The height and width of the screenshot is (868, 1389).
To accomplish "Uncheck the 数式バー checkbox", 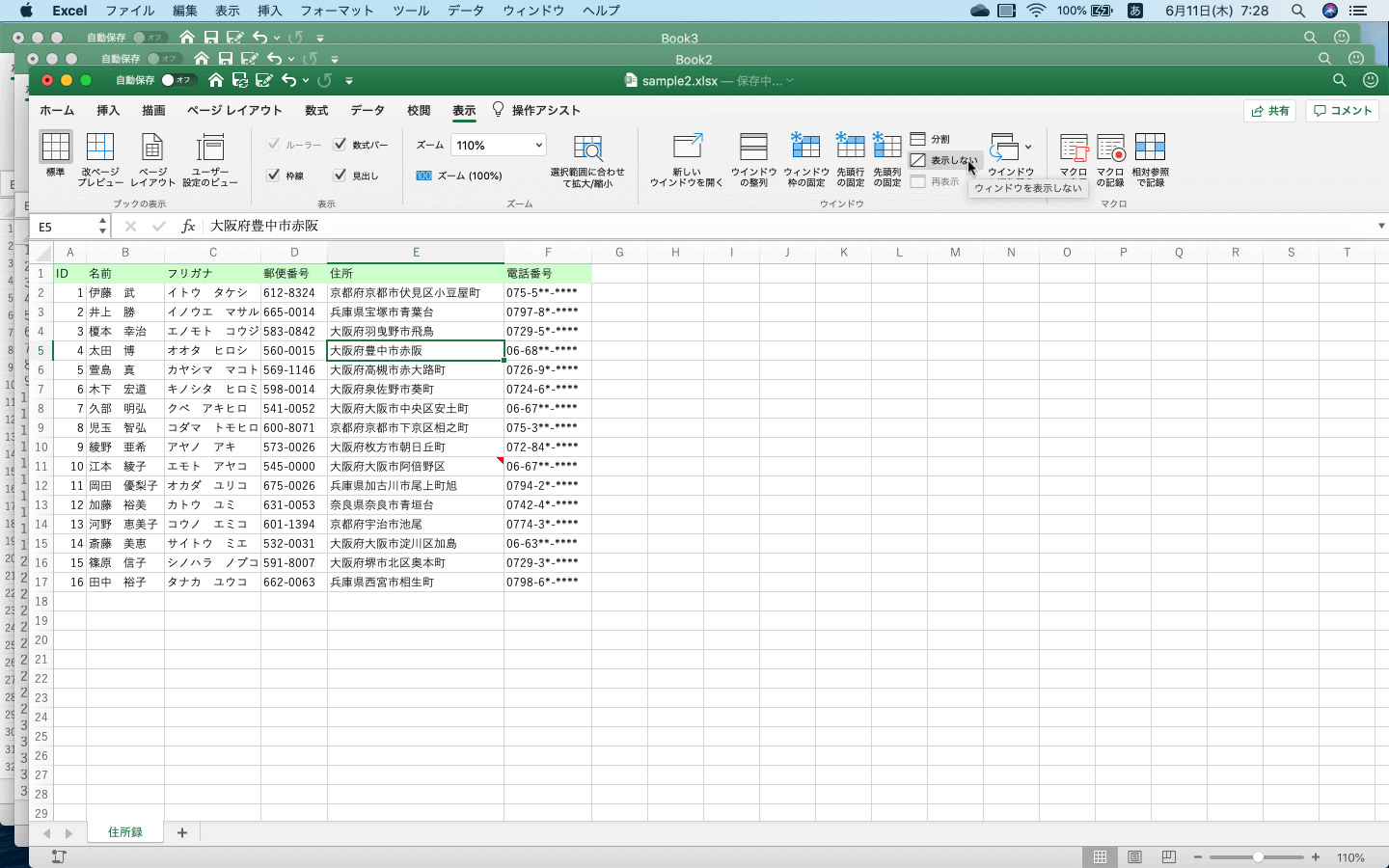I will coord(341,145).
